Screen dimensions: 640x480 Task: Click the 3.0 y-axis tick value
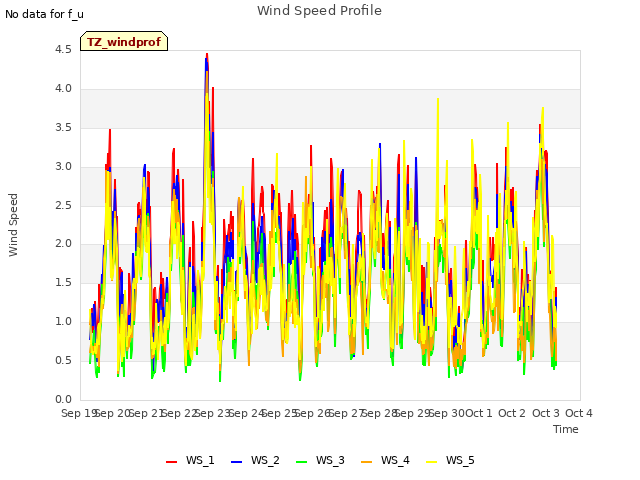coord(63,167)
